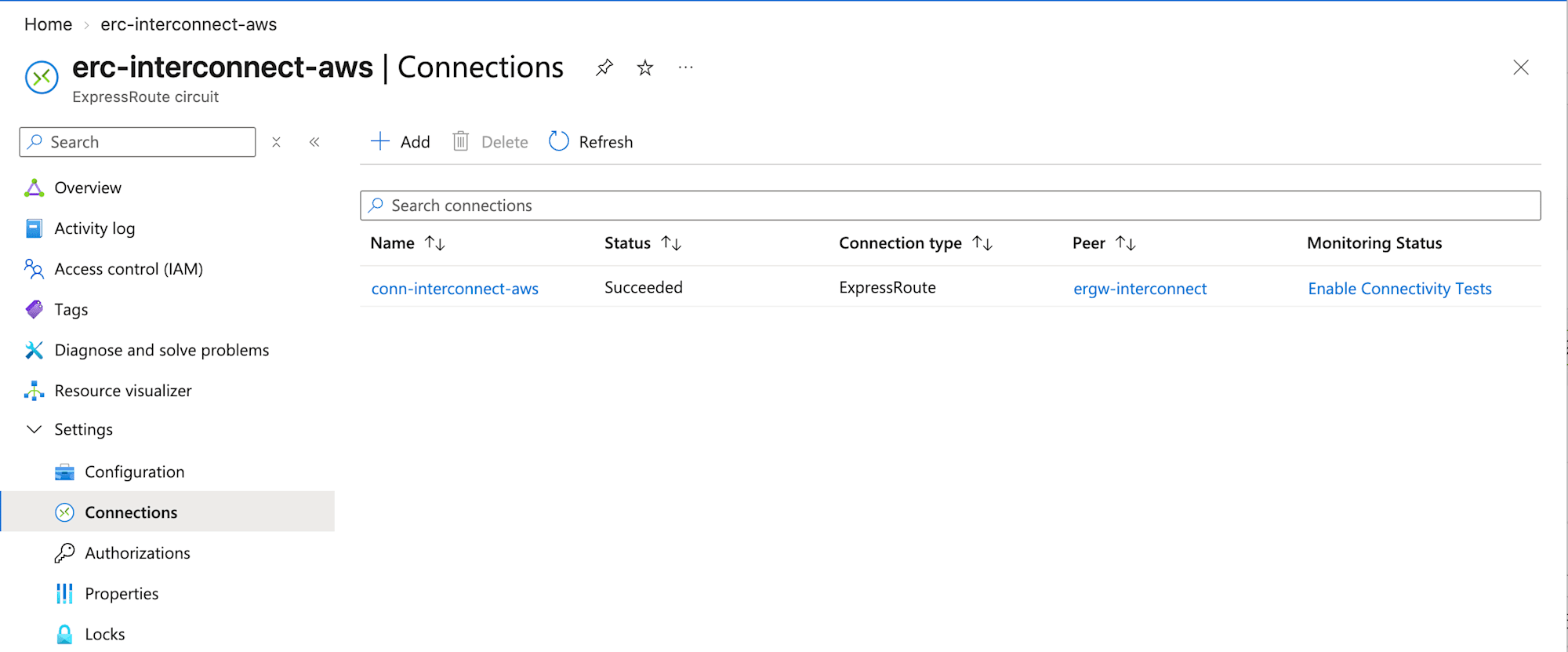
Task: Add a new connection
Action: 400,142
